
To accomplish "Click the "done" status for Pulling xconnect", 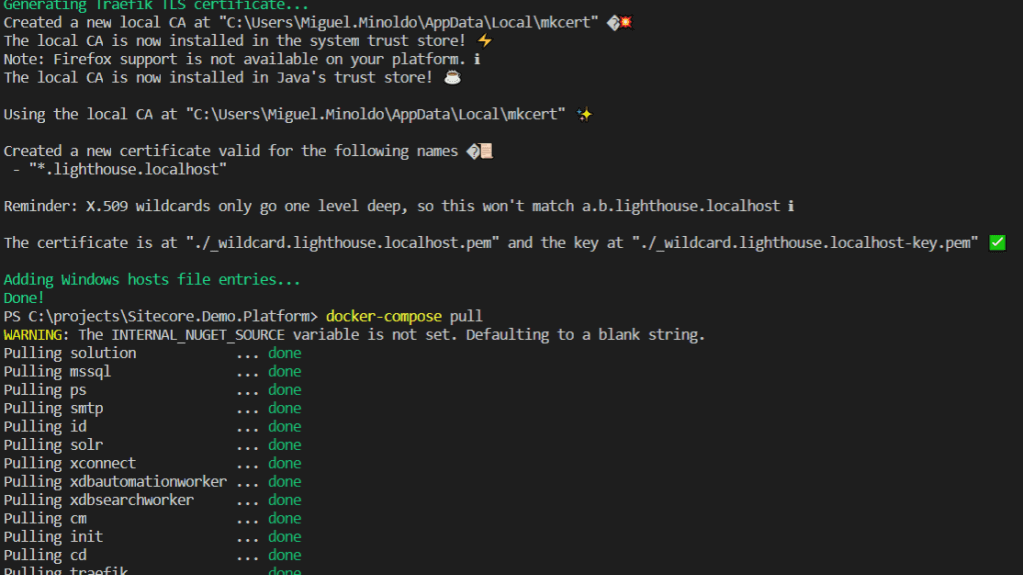I will point(284,463).
